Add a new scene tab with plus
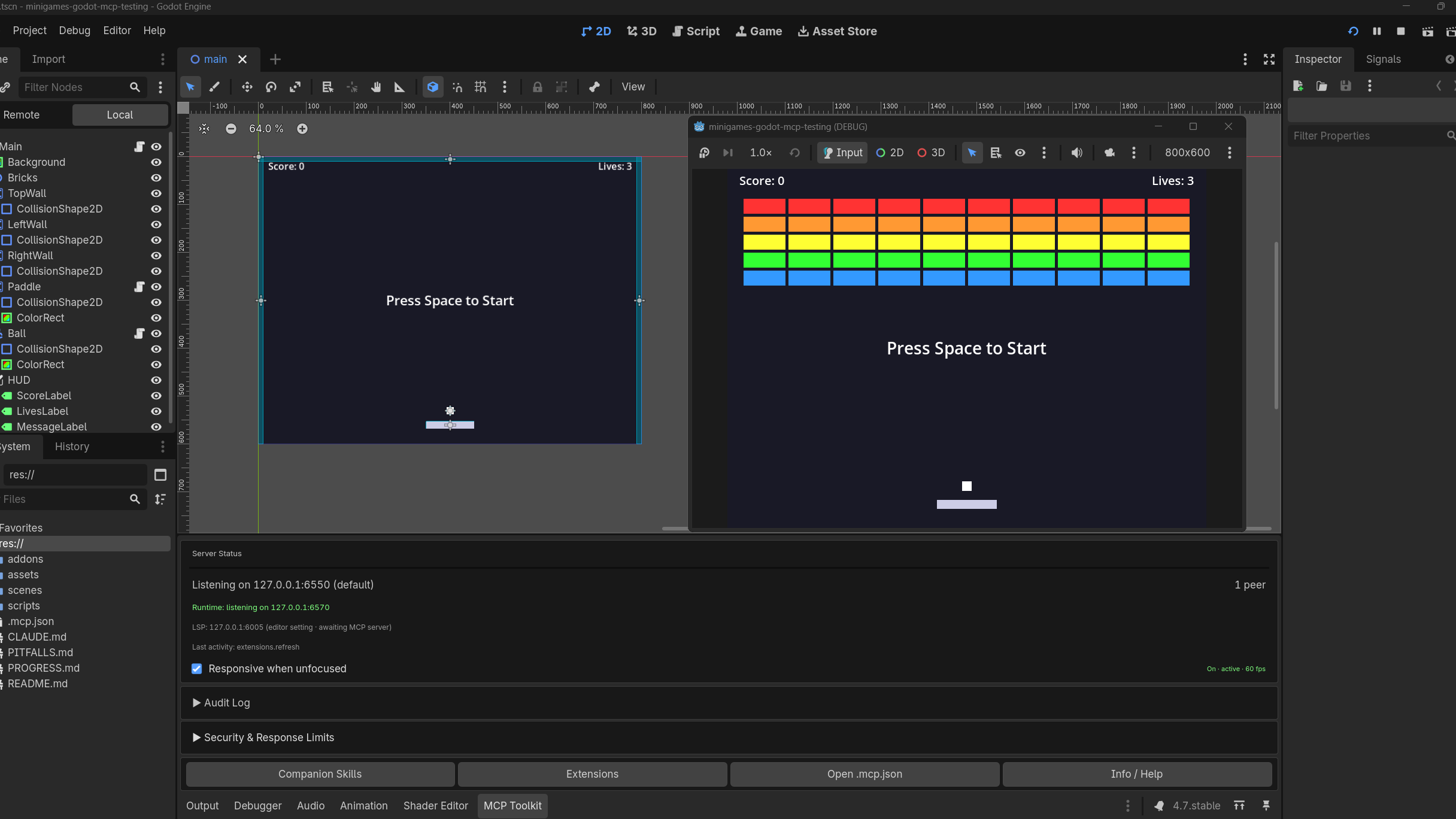Screen dimensions: 1456x819 275,59
